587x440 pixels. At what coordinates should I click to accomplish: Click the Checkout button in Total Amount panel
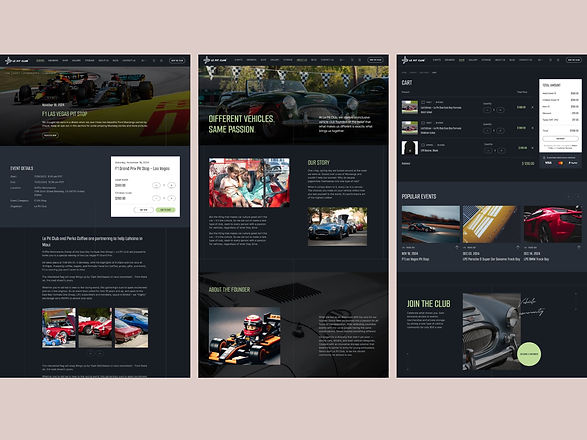[x=560, y=139]
